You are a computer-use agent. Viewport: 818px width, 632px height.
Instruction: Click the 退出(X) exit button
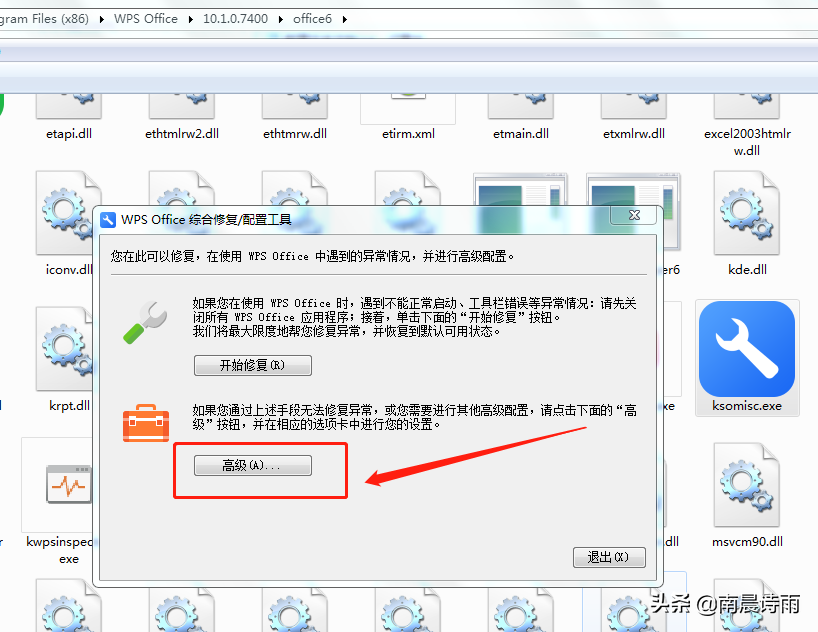(609, 557)
